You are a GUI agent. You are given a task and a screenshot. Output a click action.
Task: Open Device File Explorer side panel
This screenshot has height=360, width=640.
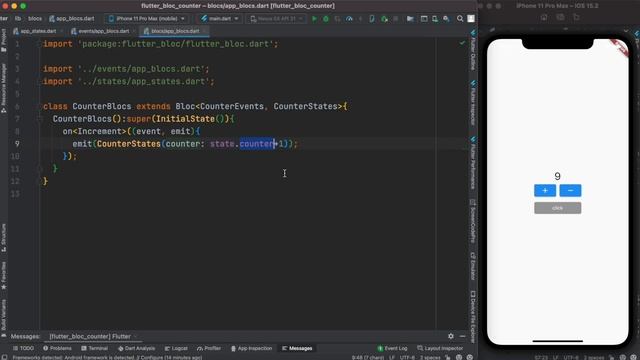(x=473, y=316)
